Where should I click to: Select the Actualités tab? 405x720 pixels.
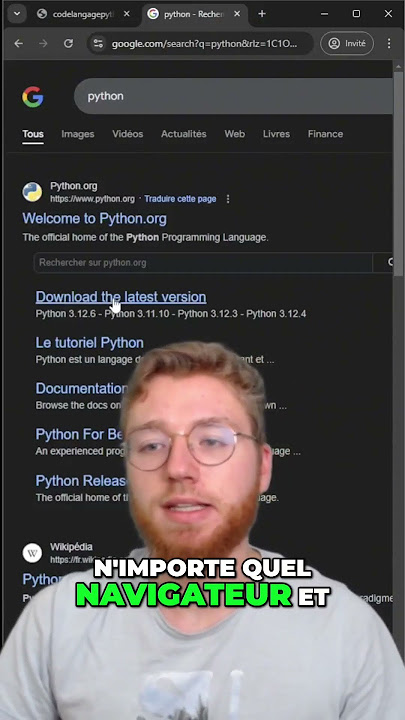184,134
